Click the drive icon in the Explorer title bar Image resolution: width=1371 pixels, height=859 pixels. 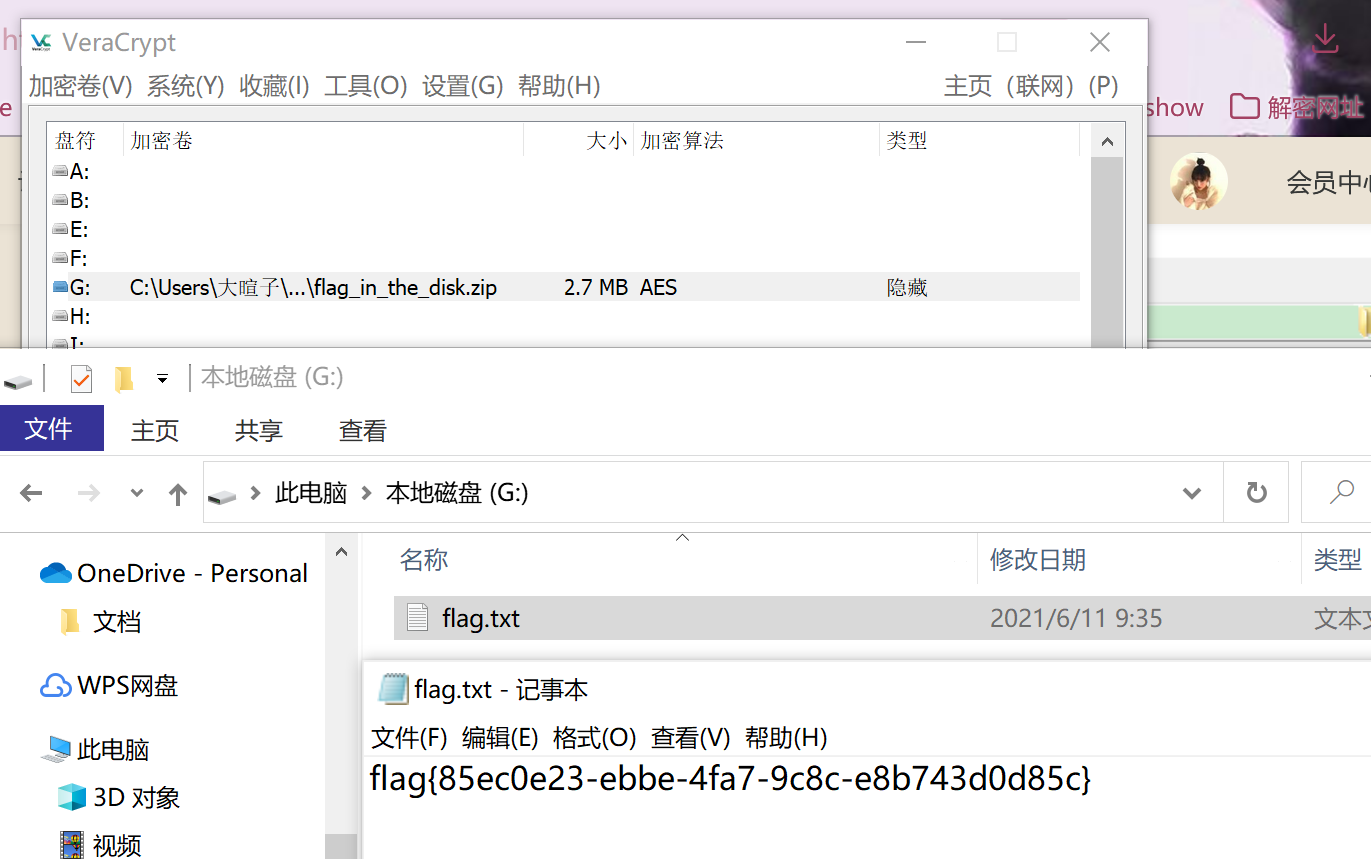tap(18, 380)
